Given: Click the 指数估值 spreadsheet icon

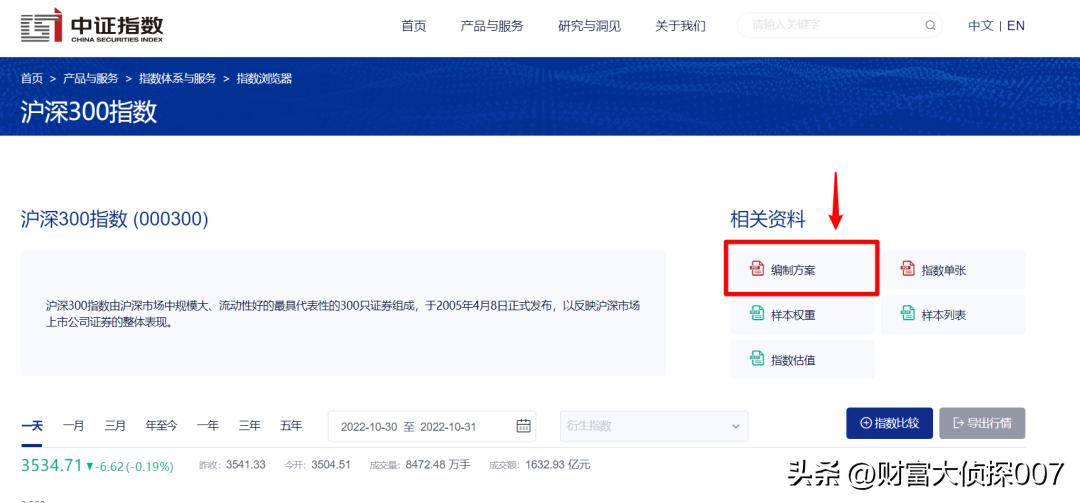Looking at the screenshot, I should [x=757, y=359].
